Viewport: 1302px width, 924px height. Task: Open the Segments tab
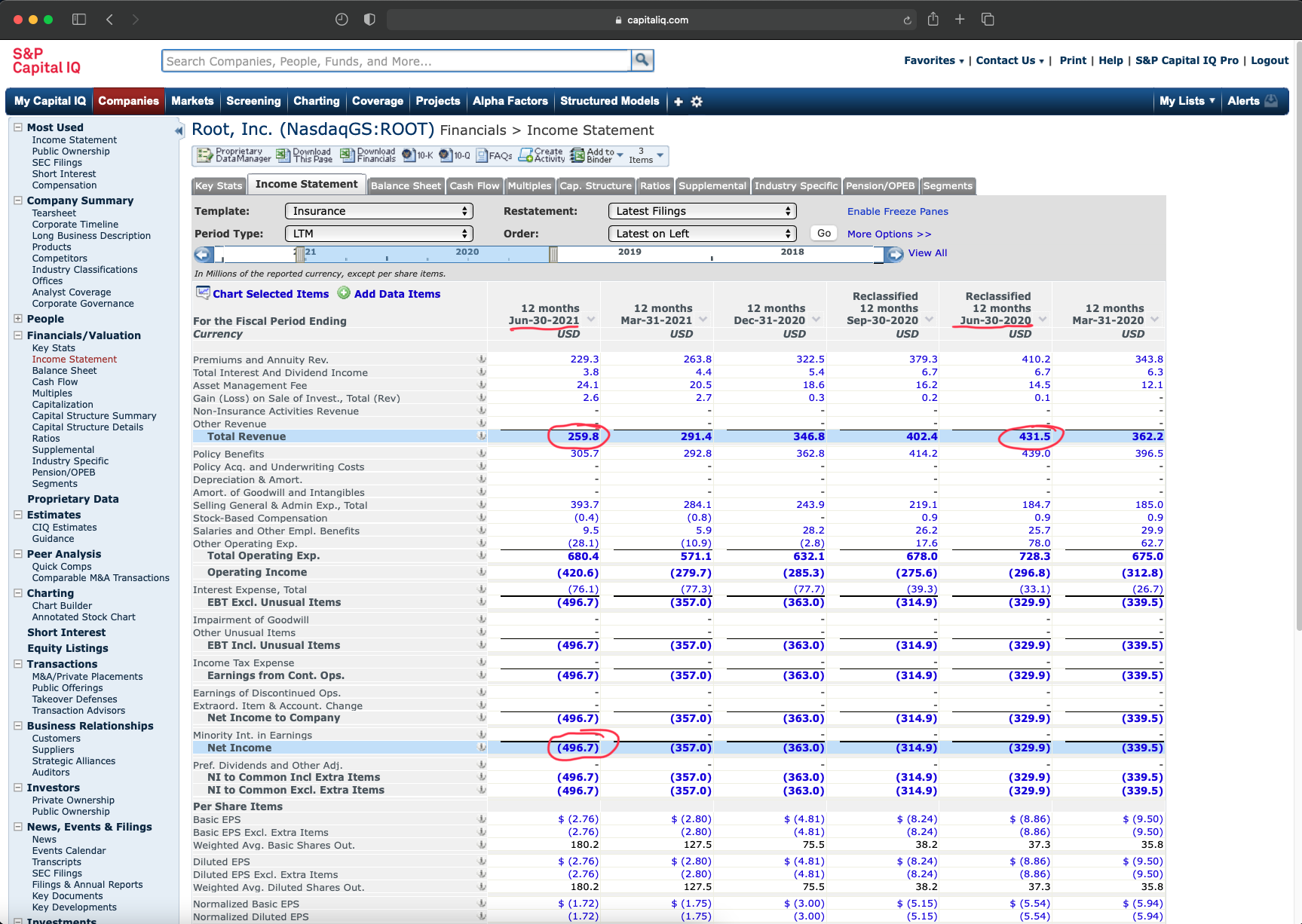pyautogui.click(x=948, y=185)
